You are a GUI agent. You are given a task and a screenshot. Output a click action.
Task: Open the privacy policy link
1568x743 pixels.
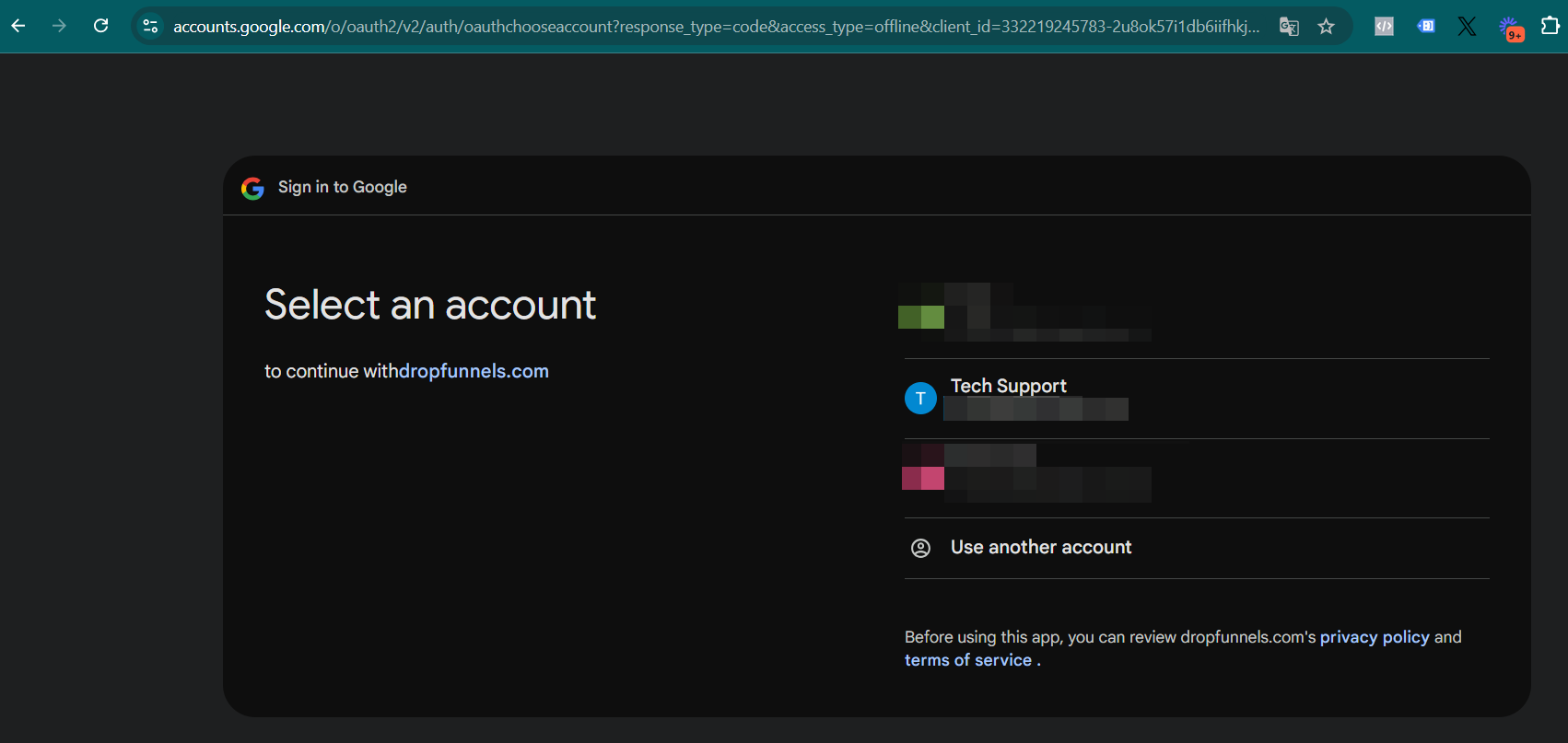(1375, 637)
